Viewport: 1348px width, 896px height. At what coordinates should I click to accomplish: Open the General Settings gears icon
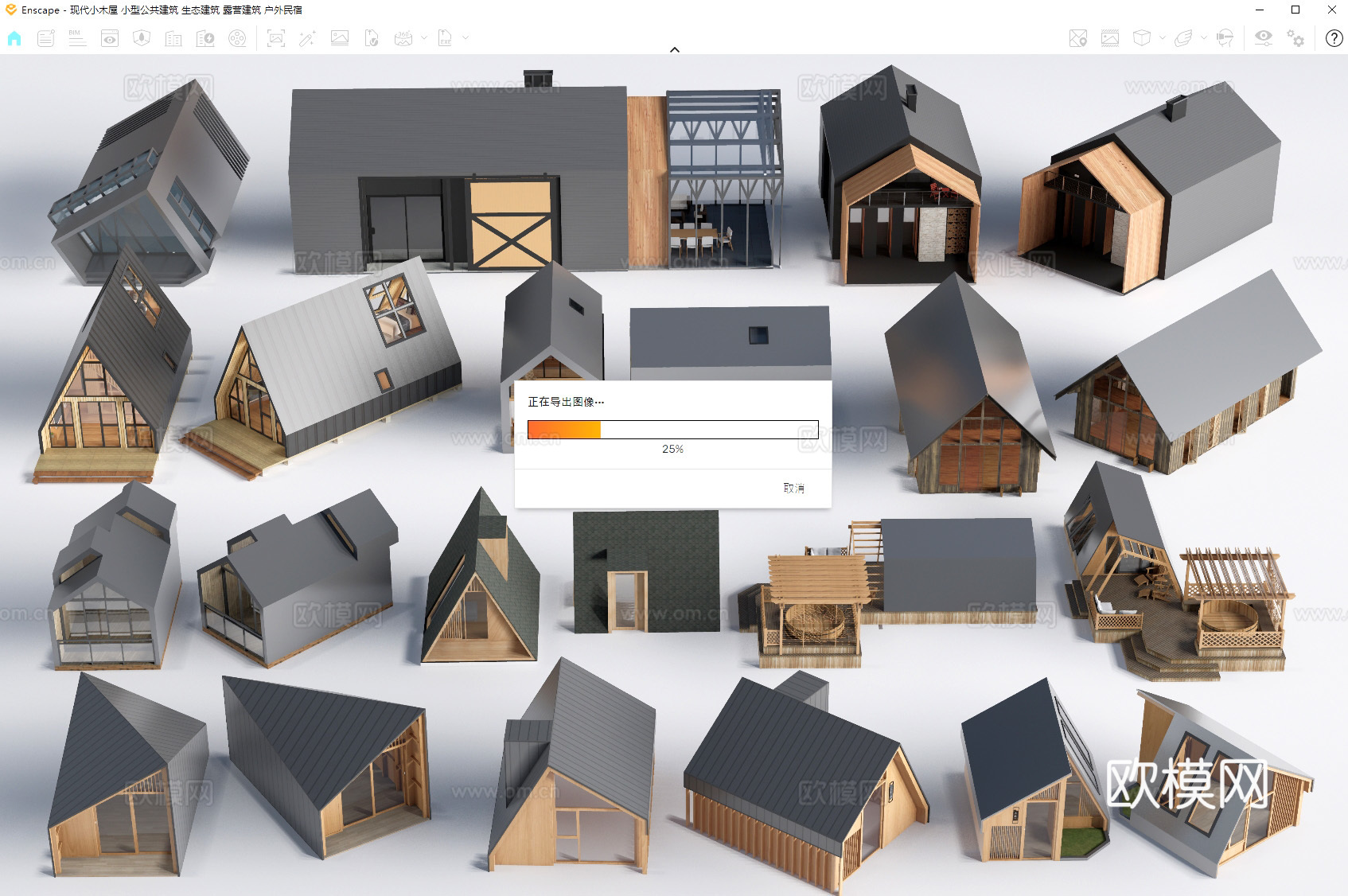(1295, 38)
